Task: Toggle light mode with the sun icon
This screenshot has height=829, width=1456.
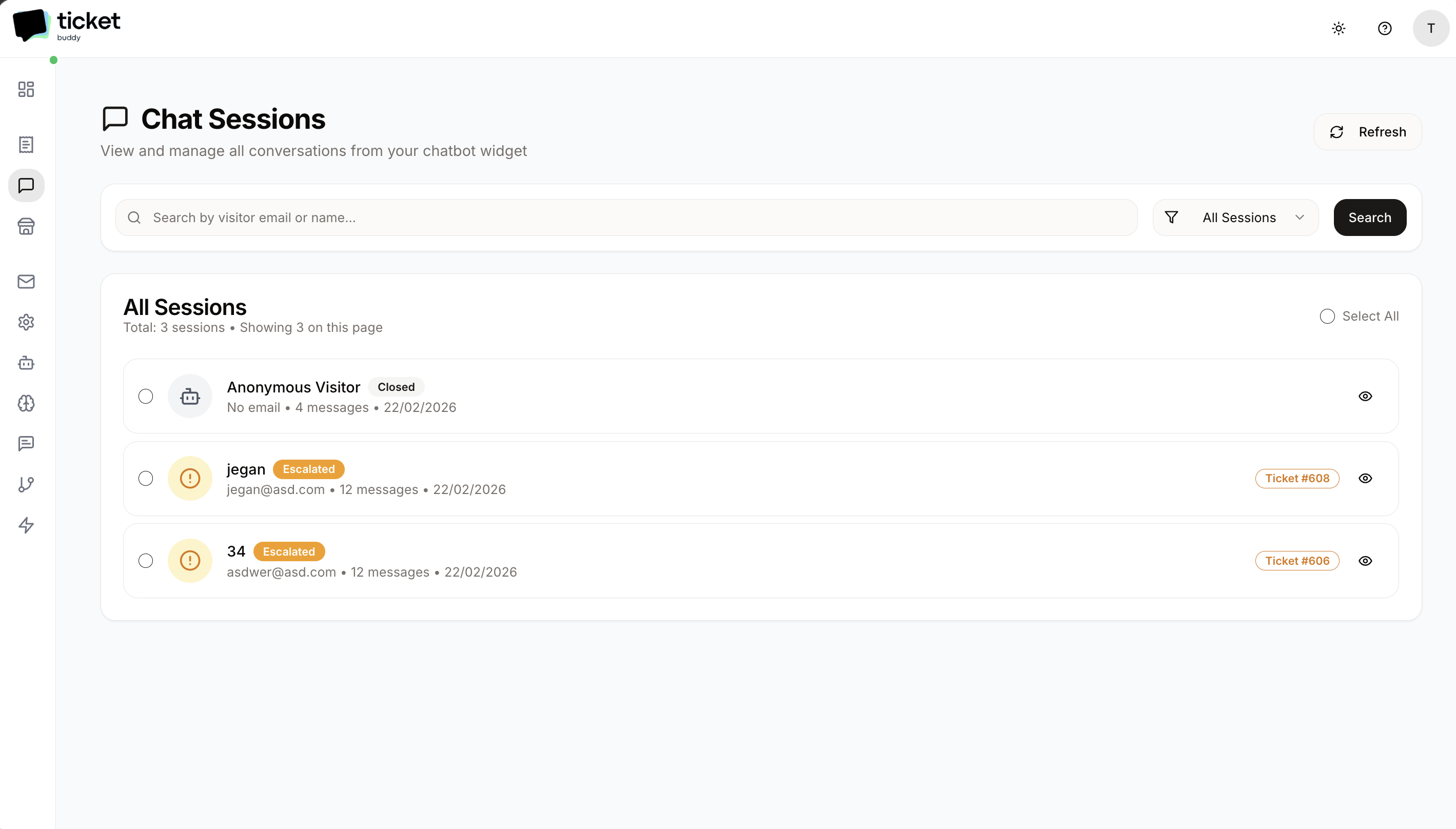Action: [x=1338, y=28]
